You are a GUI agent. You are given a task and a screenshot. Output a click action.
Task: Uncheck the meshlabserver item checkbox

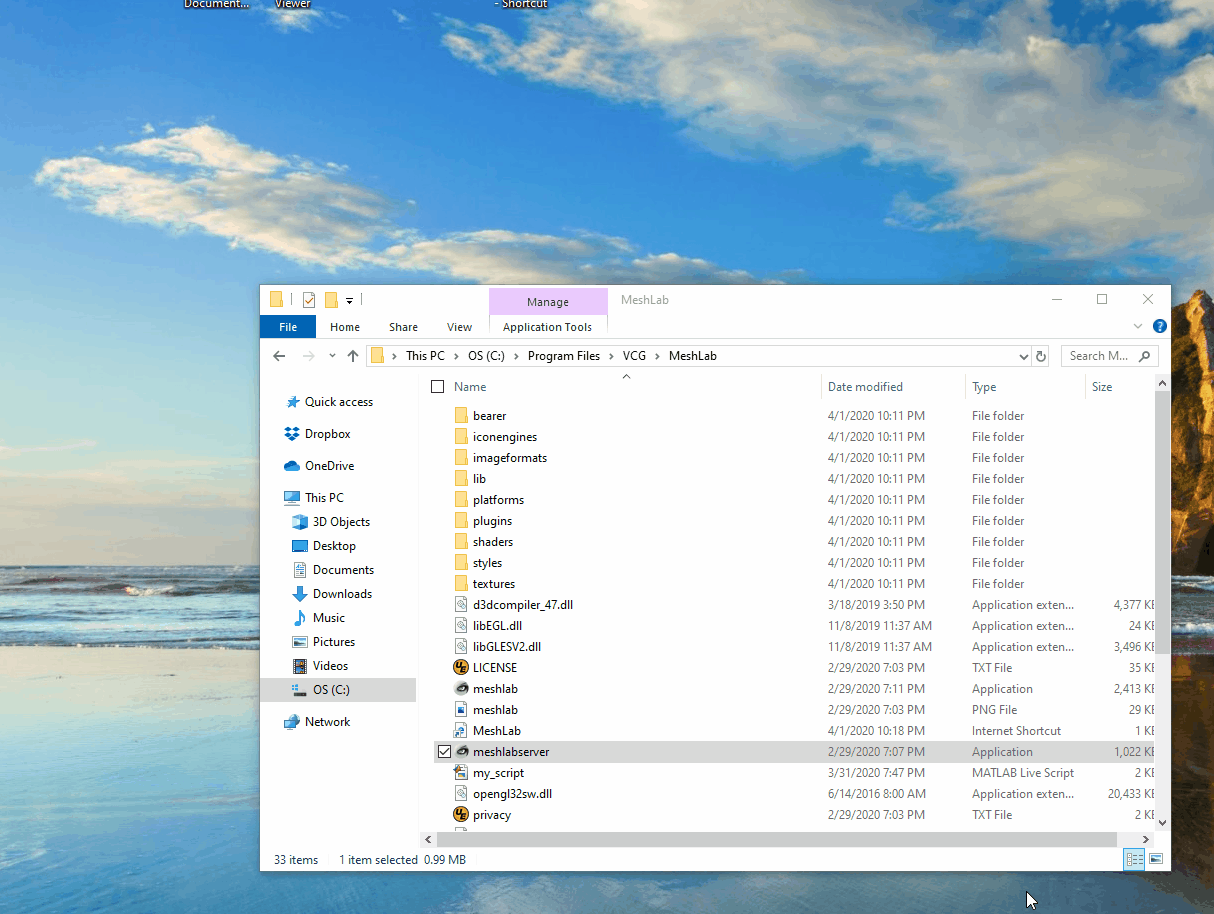click(x=445, y=752)
